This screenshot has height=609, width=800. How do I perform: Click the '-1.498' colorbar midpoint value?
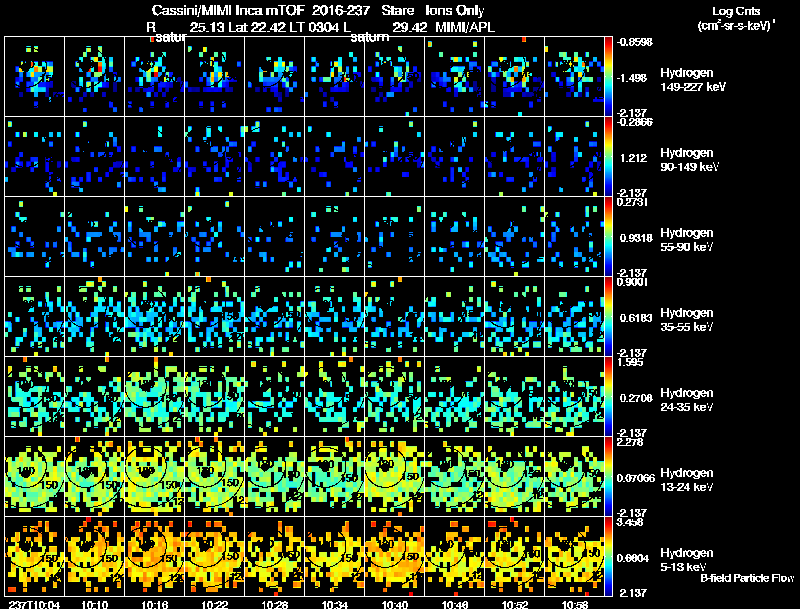[632, 78]
